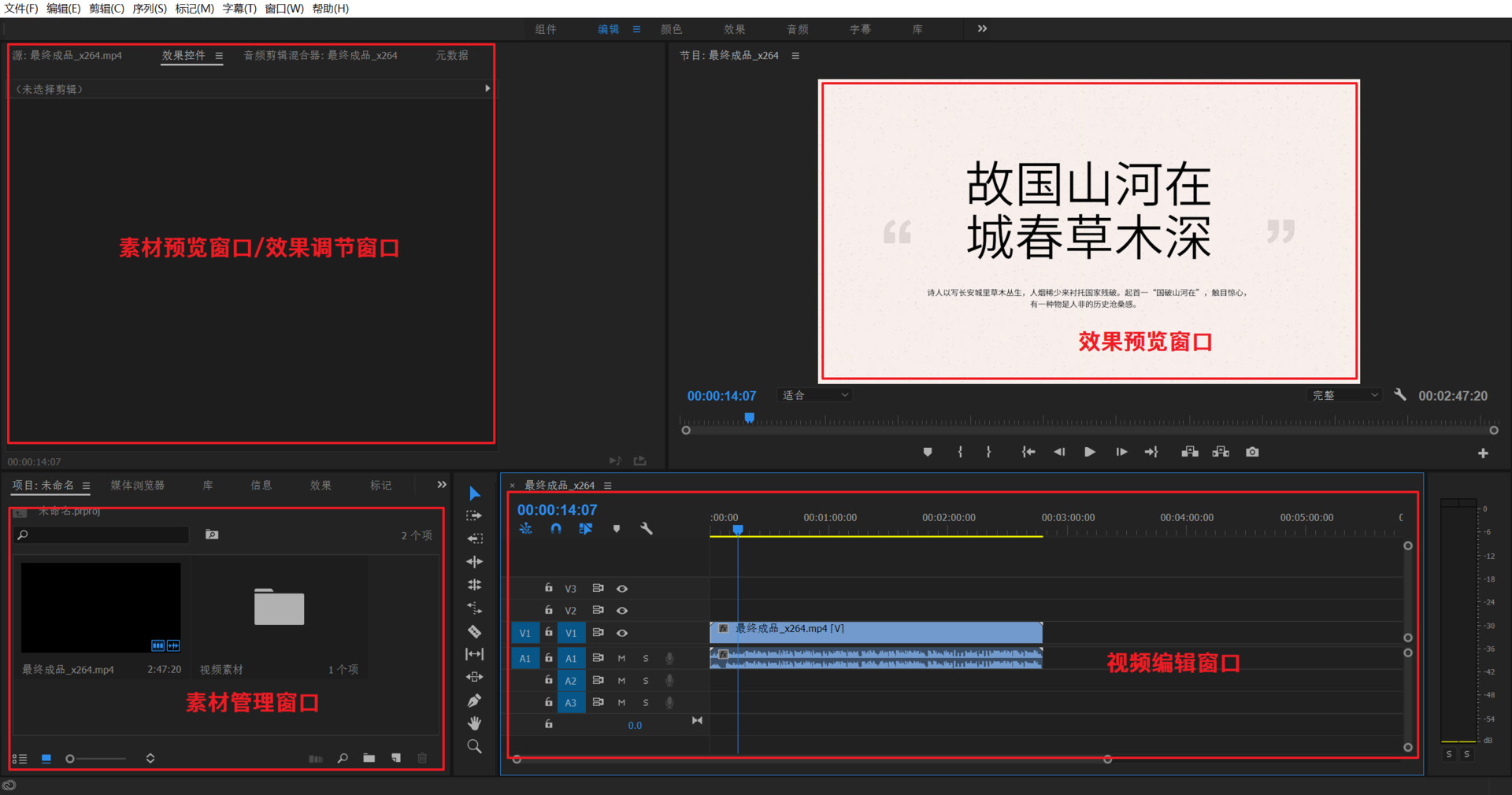The width and height of the screenshot is (1512, 795).
Task: Select the Slip tool
Action: (474, 654)
